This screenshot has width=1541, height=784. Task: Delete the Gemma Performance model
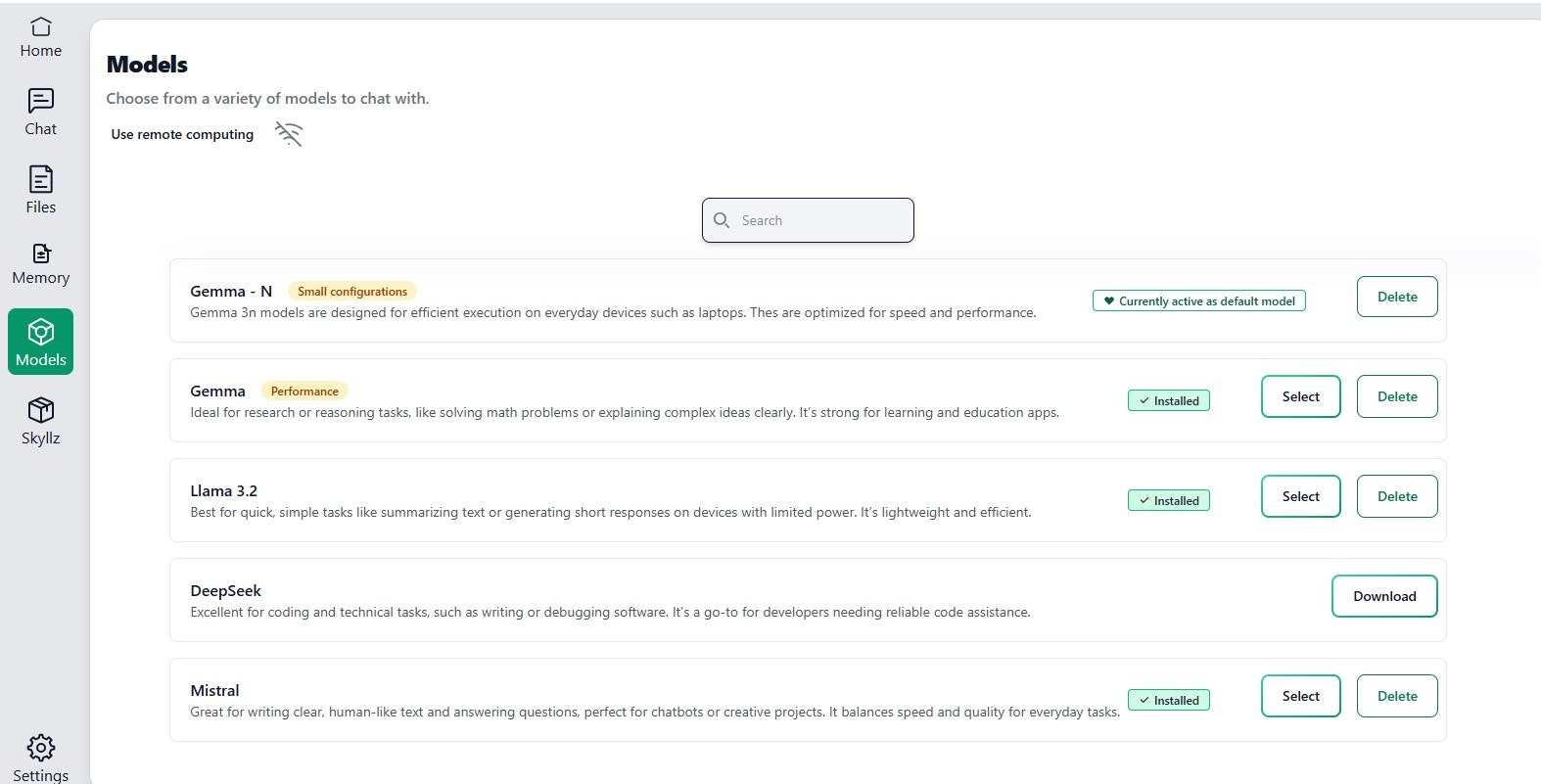(x=1397, y=396)
